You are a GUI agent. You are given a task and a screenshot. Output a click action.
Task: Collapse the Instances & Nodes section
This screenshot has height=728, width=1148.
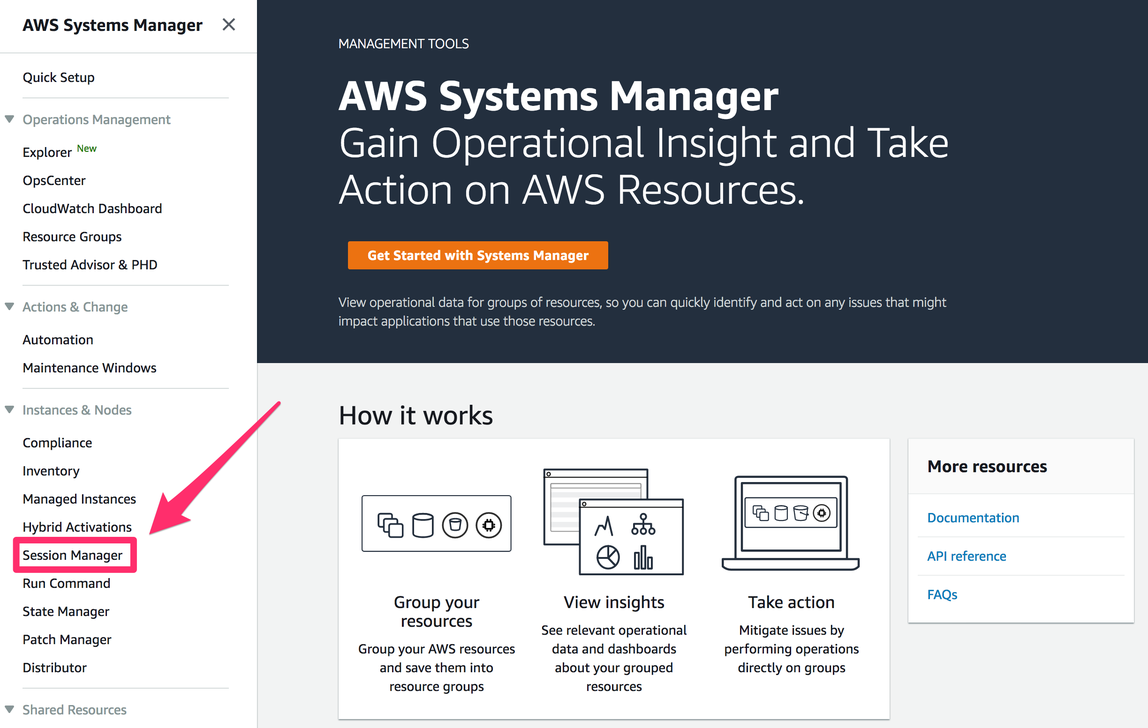pyautogui.click(x=10, y=410)
